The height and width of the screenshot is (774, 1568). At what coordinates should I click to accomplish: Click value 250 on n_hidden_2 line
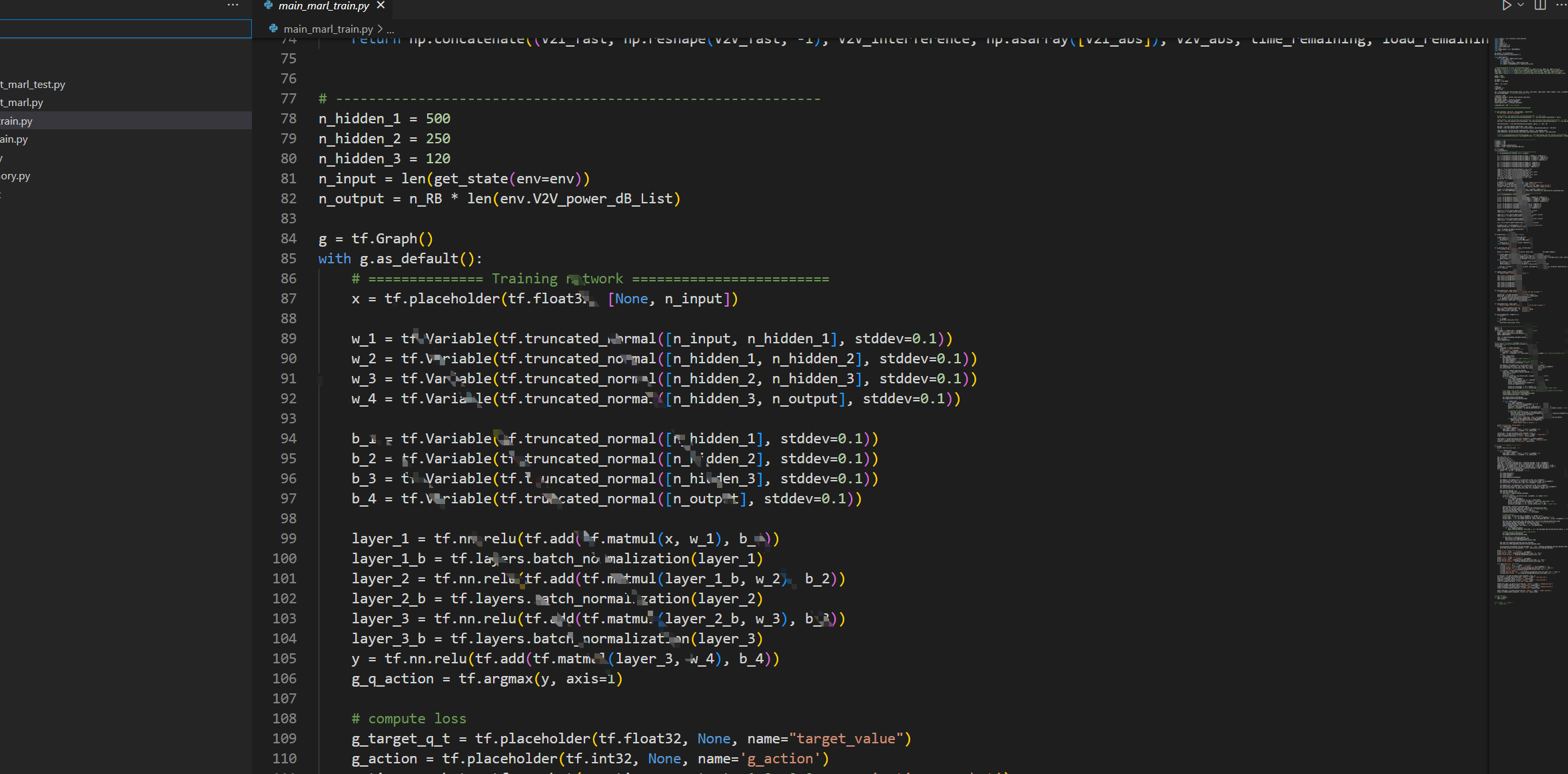point(438,139)
